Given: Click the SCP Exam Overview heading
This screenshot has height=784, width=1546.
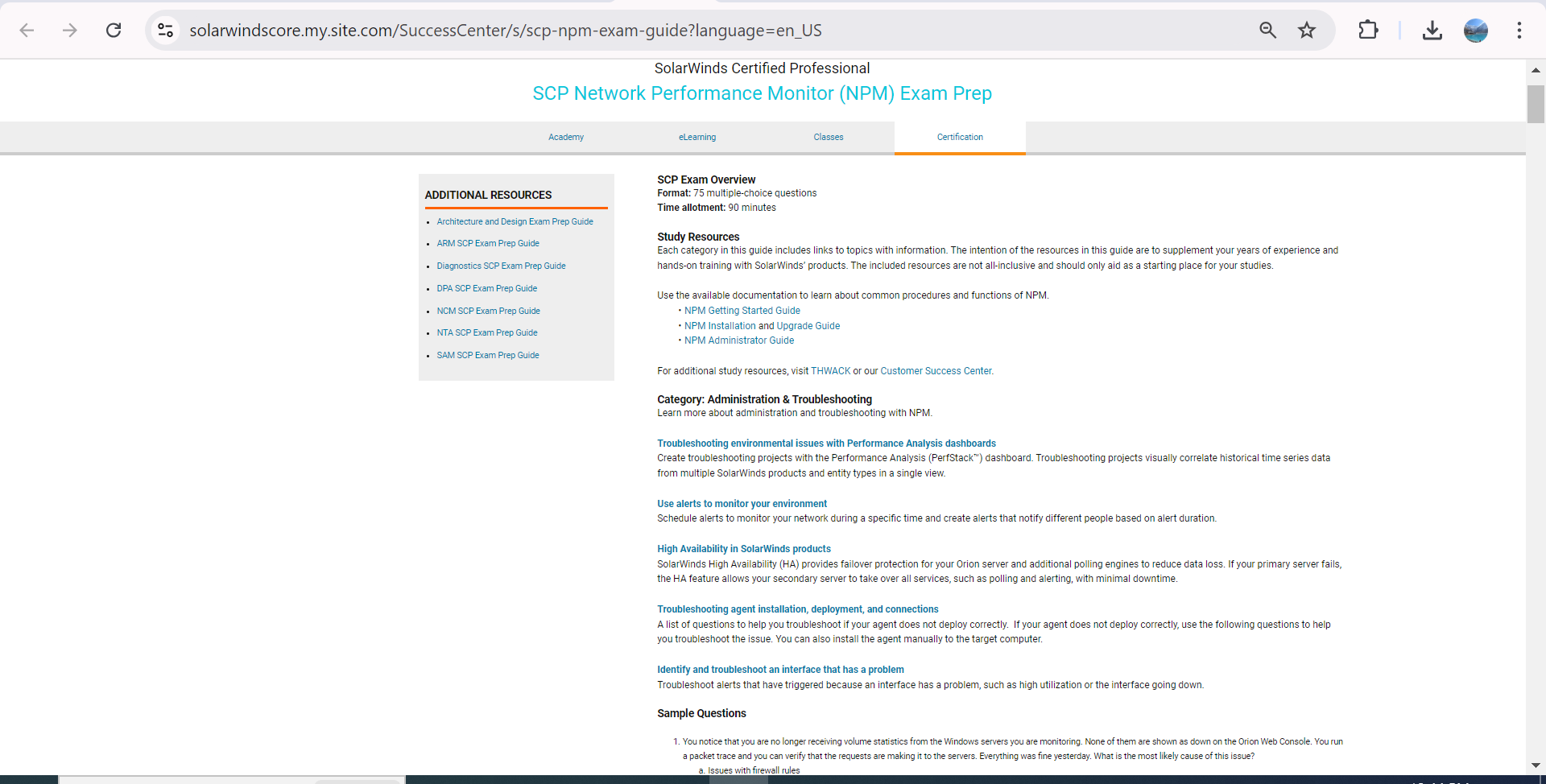Looking at the screenshot, I should (706, 179).
